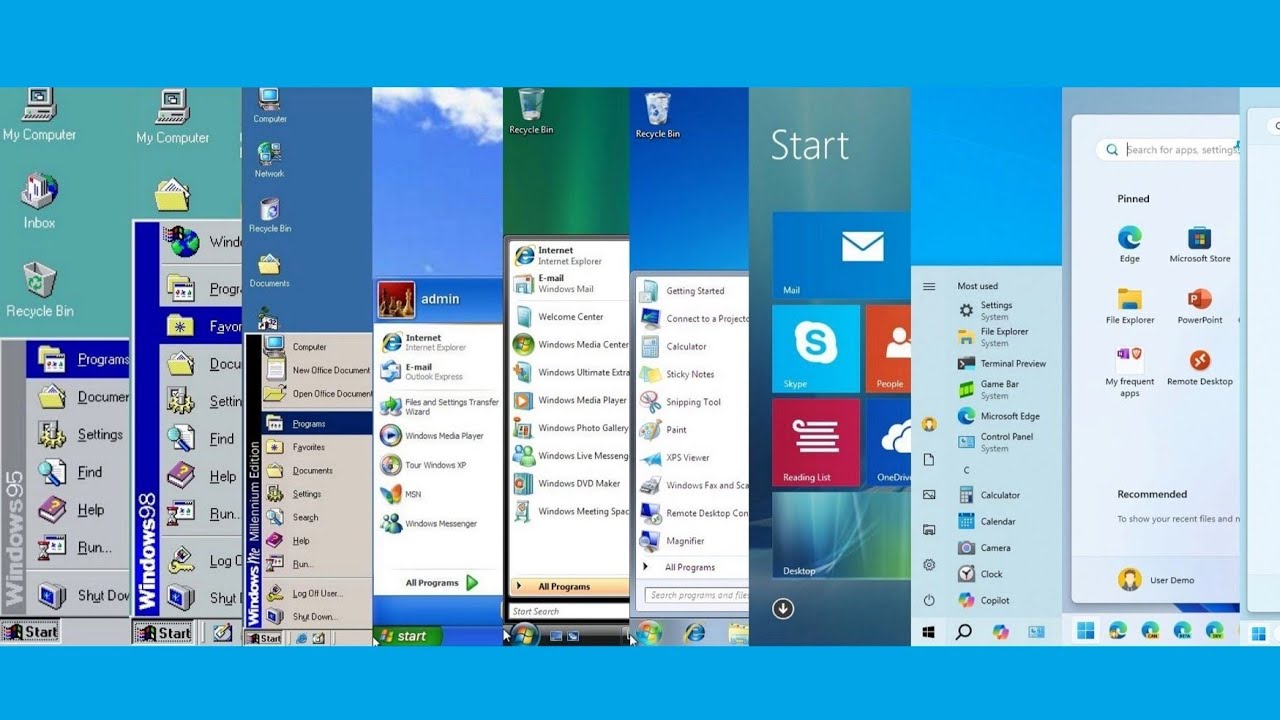Open Microsoft Store in Windows 11 pinned apps

pos(1200,245)
